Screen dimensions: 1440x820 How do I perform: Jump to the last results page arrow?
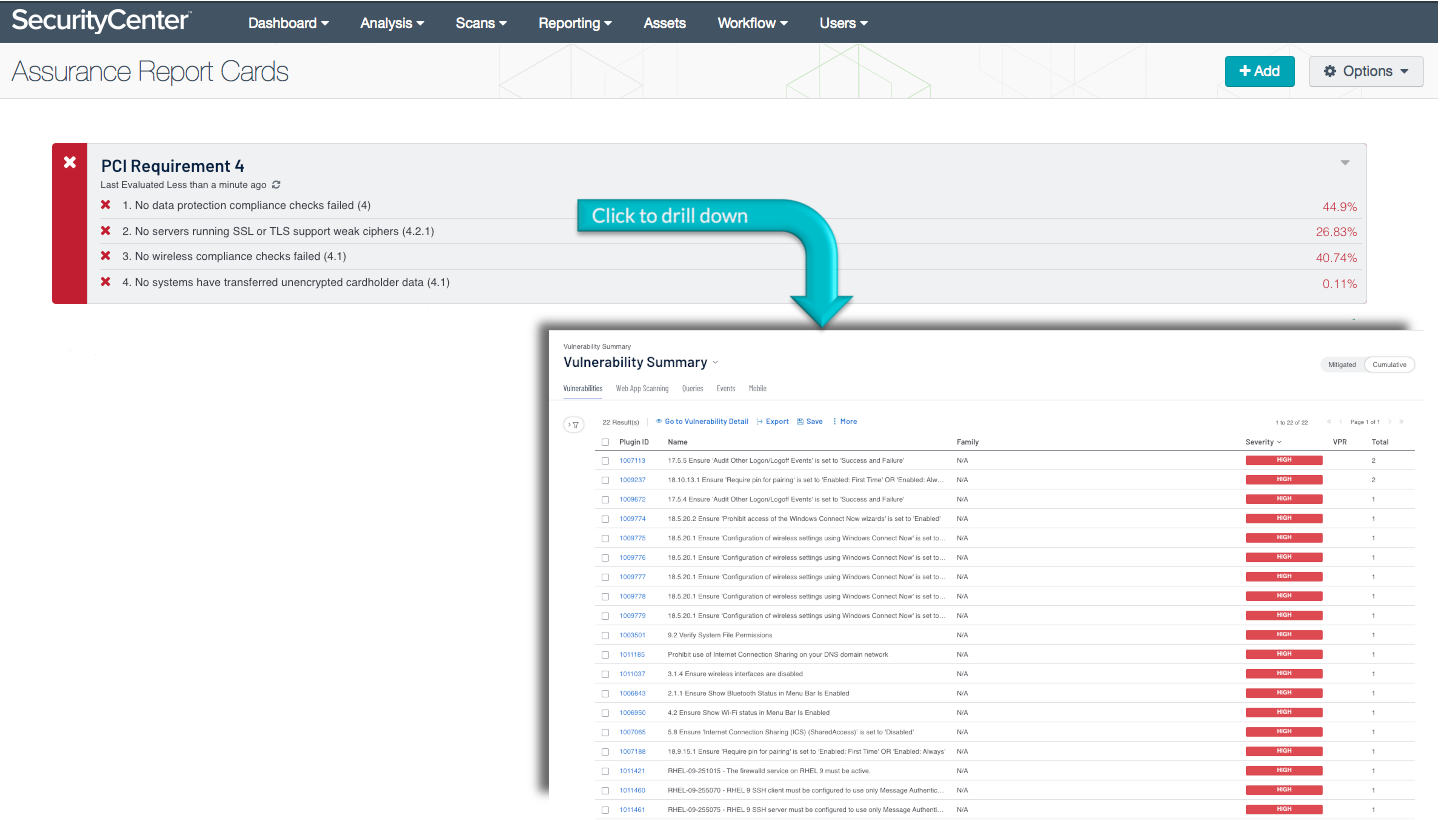tap(1402, 422)
